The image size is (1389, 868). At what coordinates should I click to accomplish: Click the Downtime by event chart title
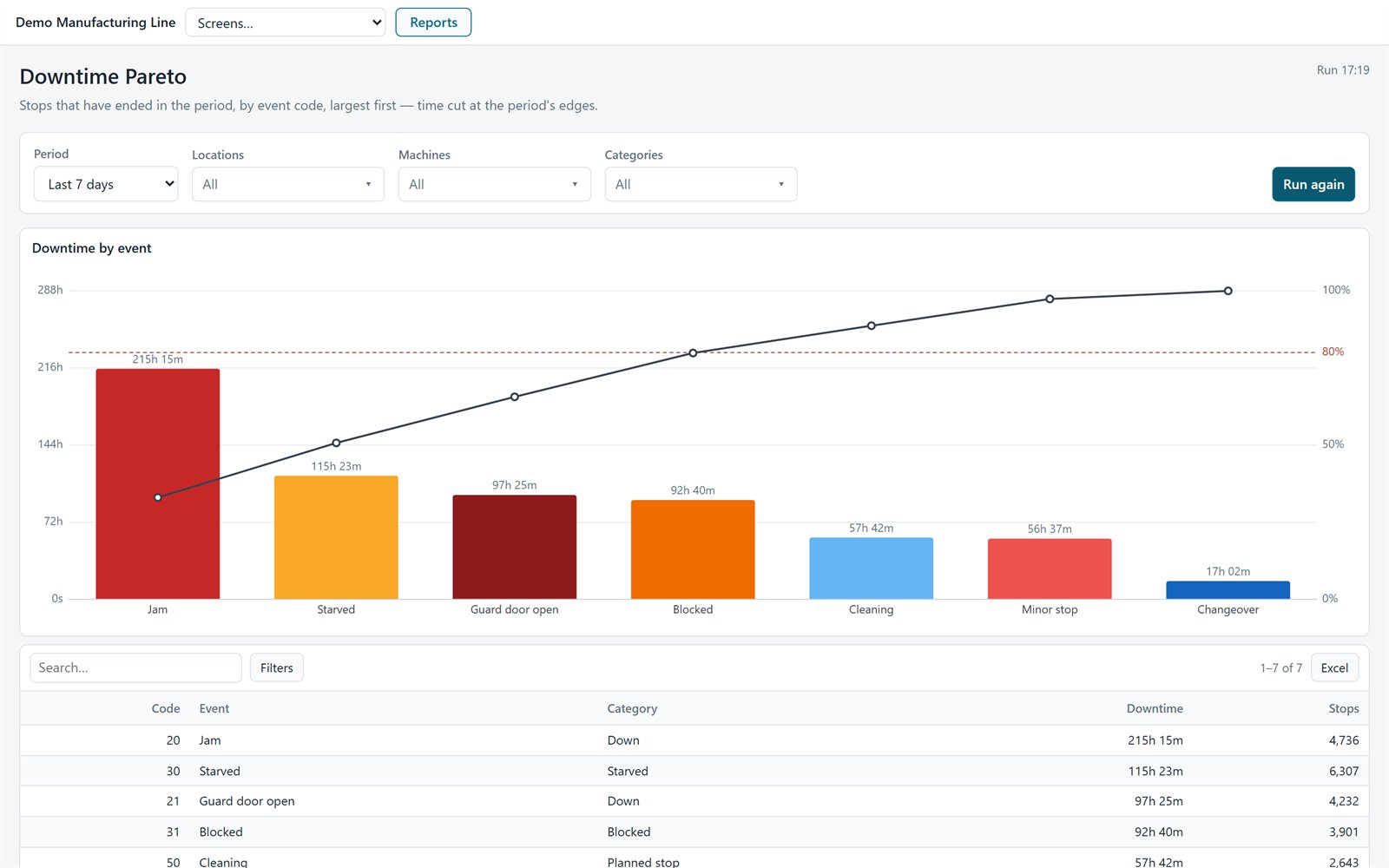tap(92, 248)
